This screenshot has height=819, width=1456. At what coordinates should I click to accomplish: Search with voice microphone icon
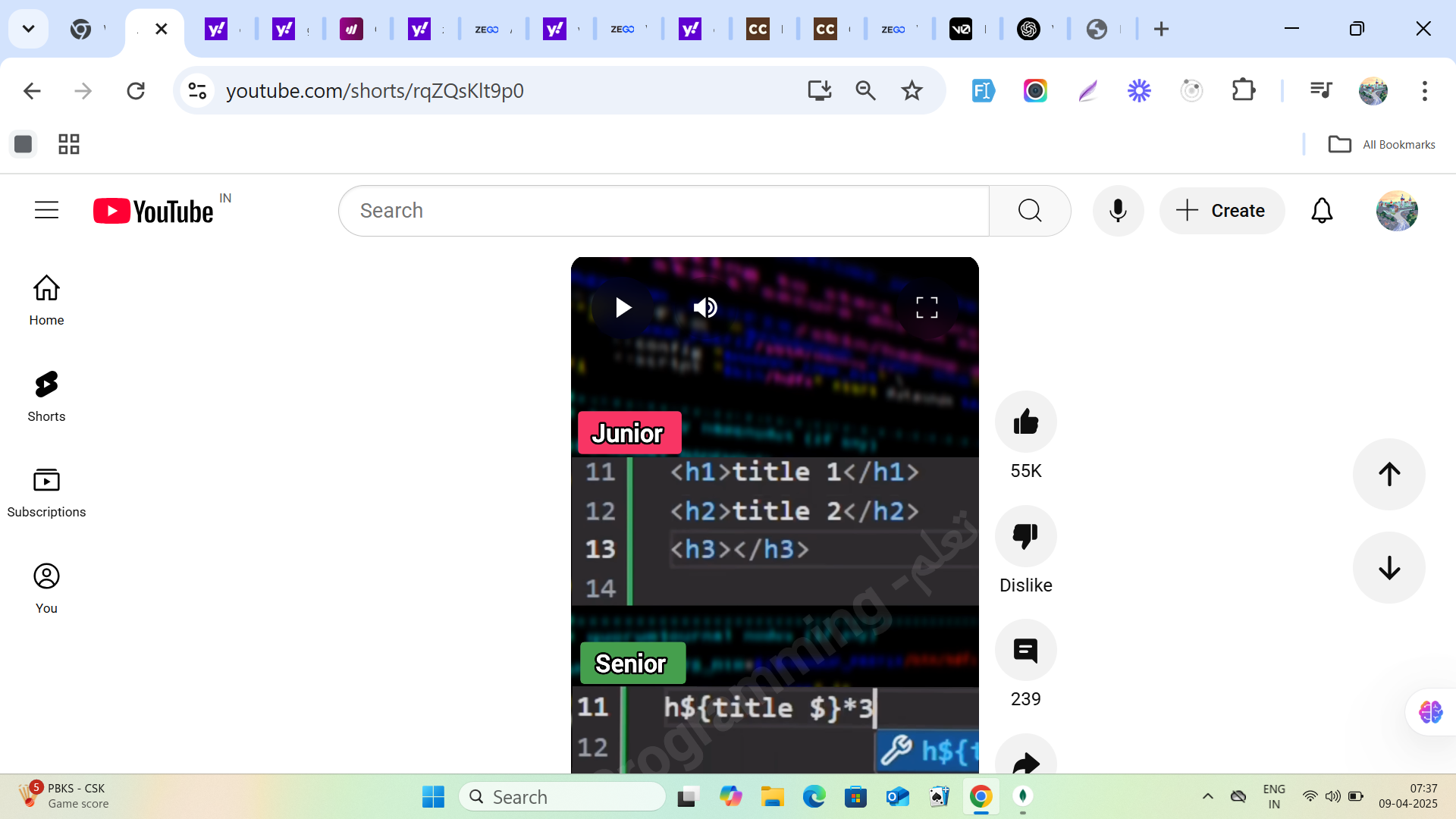(1118, 211)
